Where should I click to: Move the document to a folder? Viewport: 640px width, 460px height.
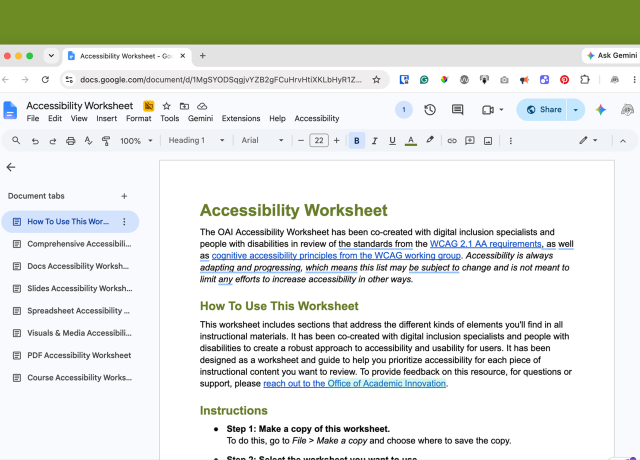coord(184,106)
